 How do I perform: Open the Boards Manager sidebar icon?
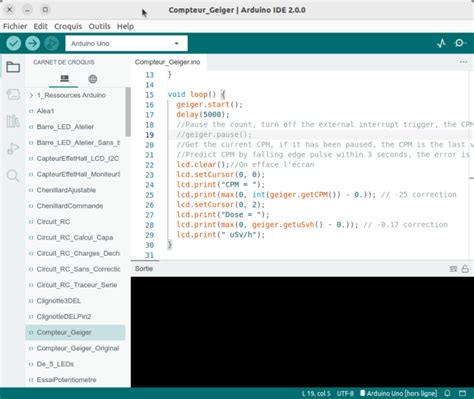point(13,94)
